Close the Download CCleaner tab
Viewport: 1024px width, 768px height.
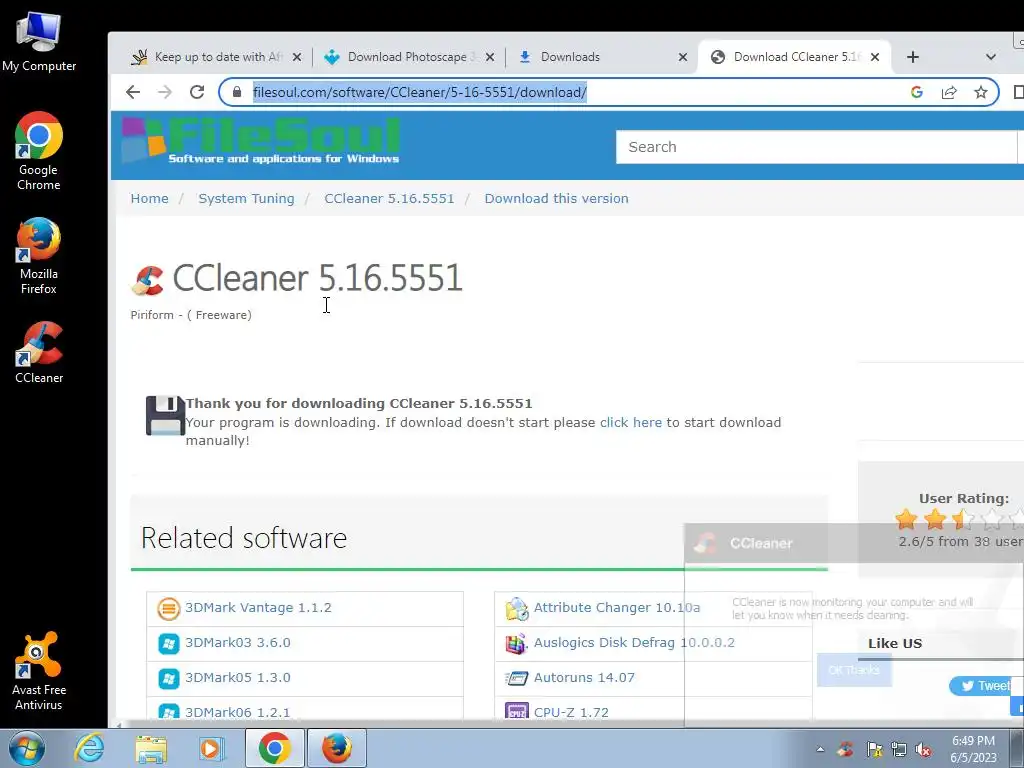click(x=875, y=57)
